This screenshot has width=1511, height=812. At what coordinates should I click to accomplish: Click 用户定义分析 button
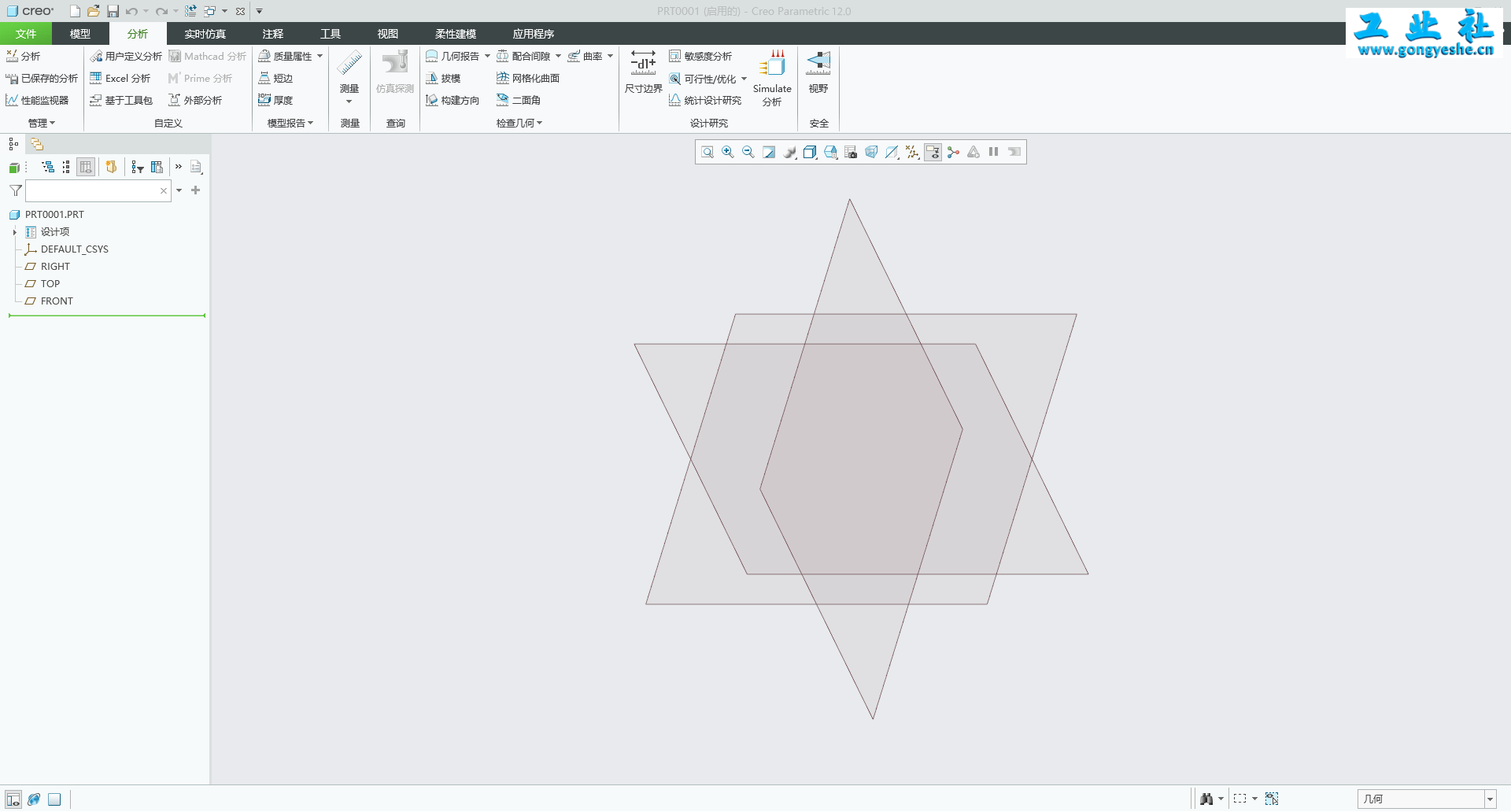(x=126, y=57)
